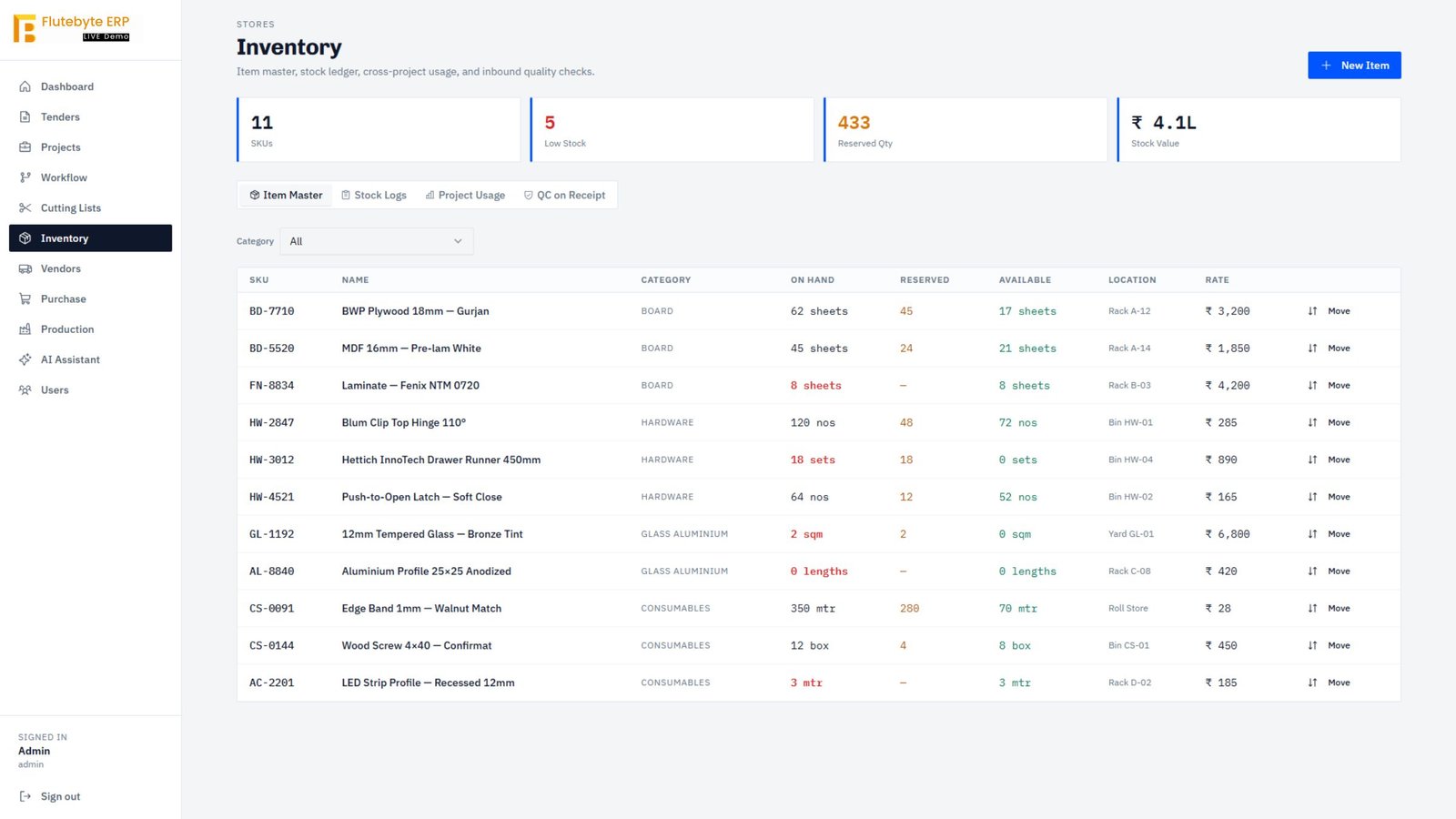Move stock for AL-8840 Aluminium Profile
Image resolution: width=1456 pixels, height=819 pixels.
(1329, 571)
